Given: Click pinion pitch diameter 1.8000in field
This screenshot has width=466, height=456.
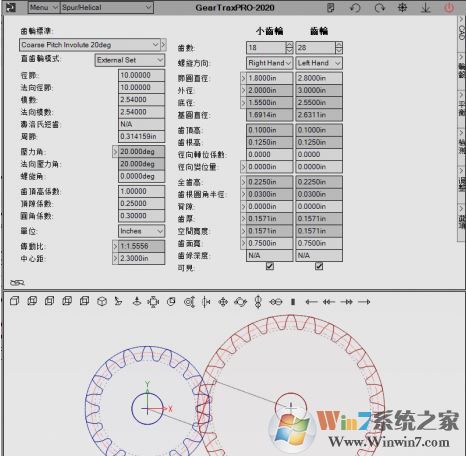Looking at the screenshot, I should pyautogui.click(x=269, y=78).
